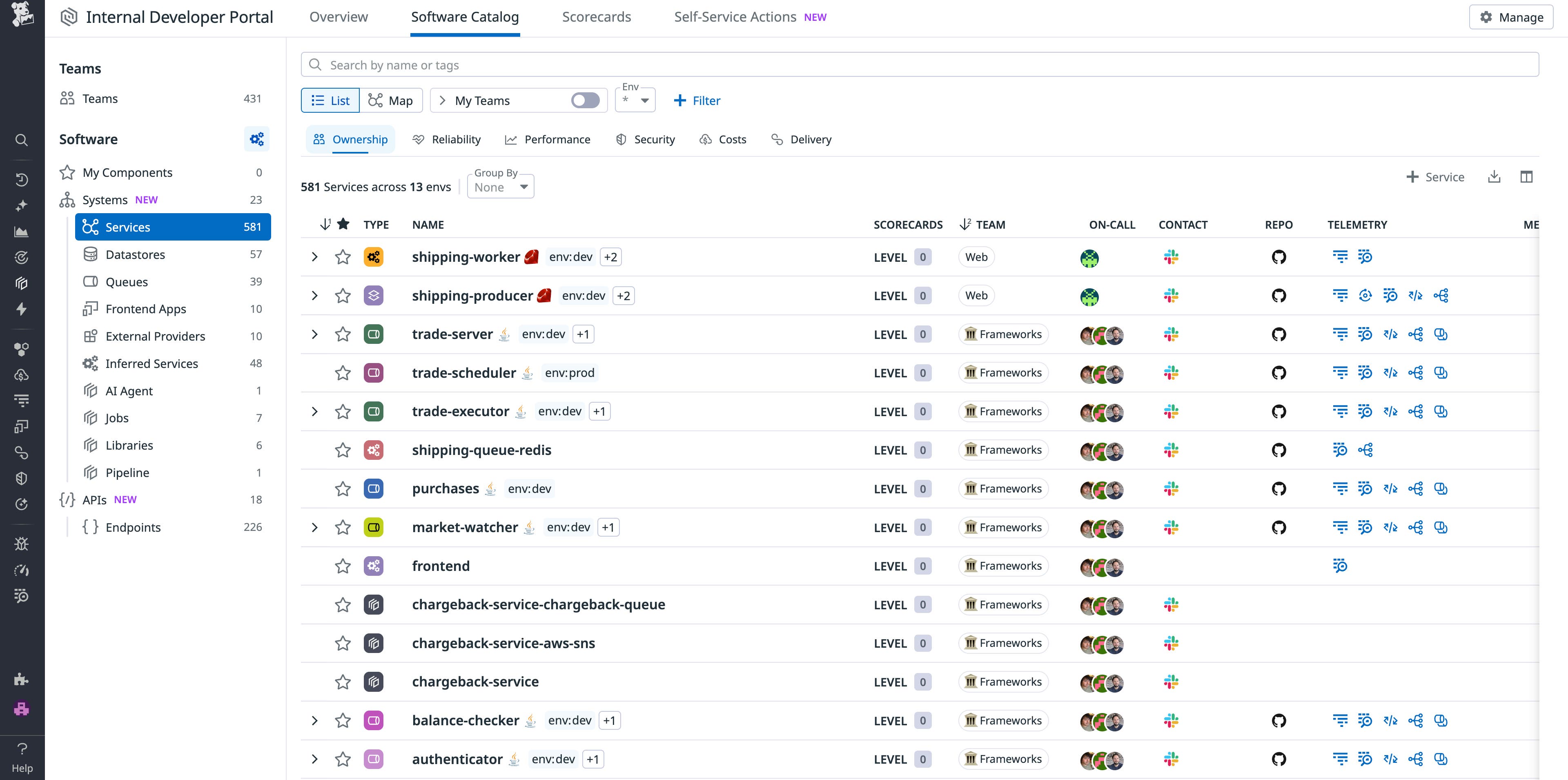The height and width of the screenshot is (780, 1568).
Task: Select the search icon in the left sidebar
Action: click(22, 140)
